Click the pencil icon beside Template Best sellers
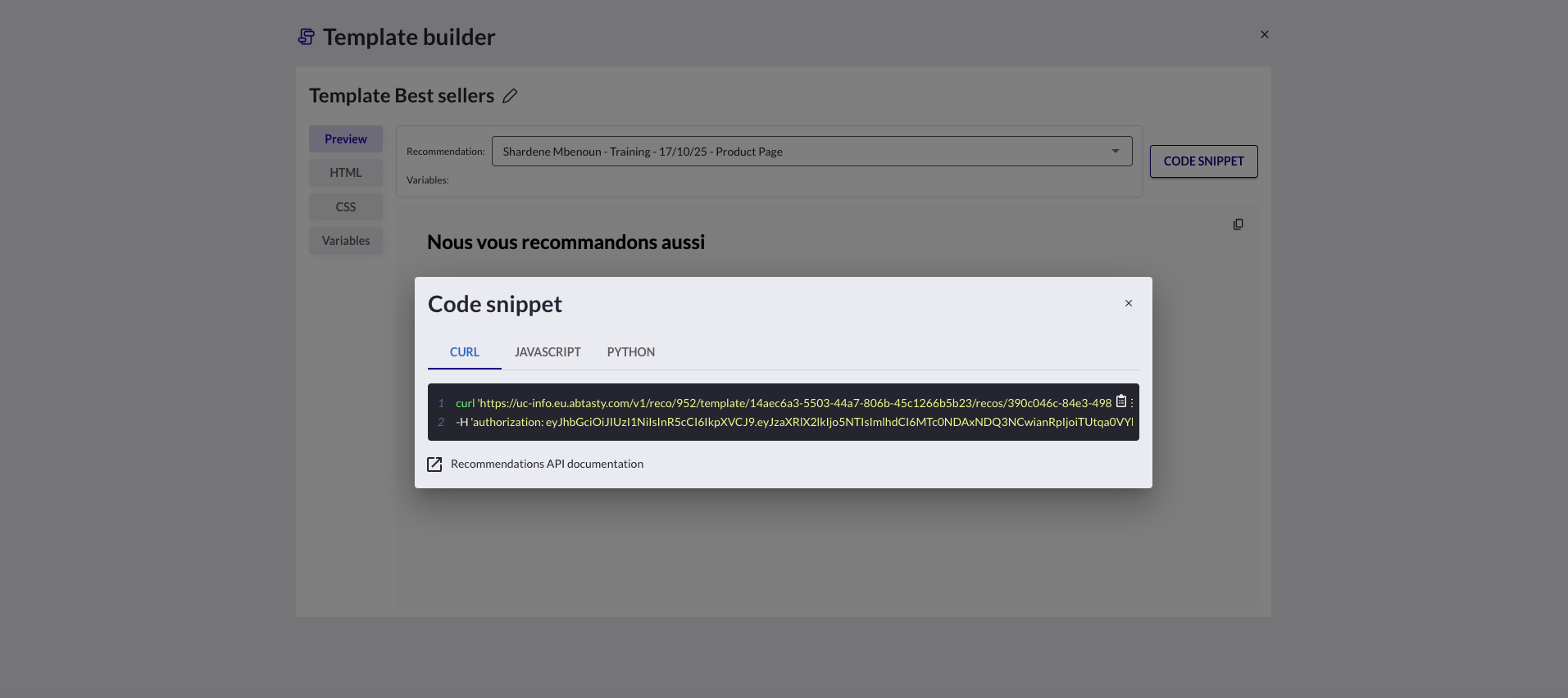Screen dimensions: 1568x698 (510, 96)
